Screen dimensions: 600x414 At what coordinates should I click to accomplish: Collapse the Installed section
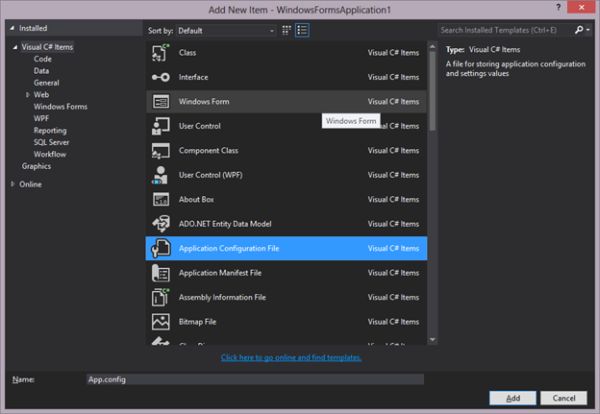[x=12, y=28]
